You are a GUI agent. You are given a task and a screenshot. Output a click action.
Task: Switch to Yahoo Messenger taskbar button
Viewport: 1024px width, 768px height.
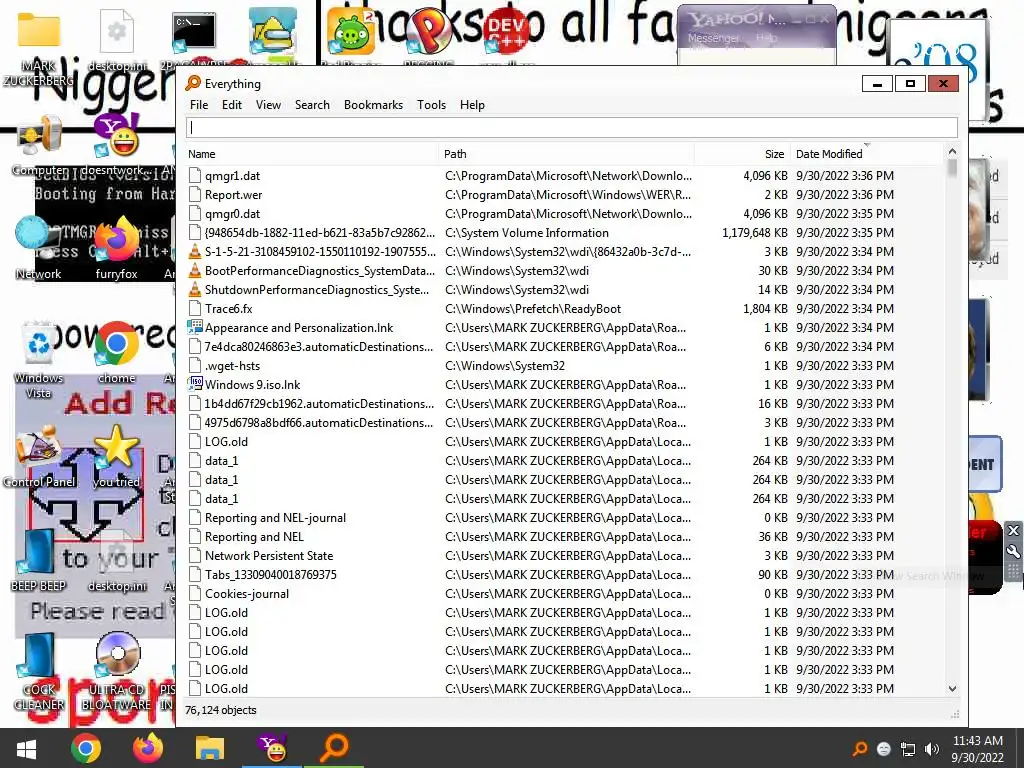pyautogui.click(x=272, y=748)
